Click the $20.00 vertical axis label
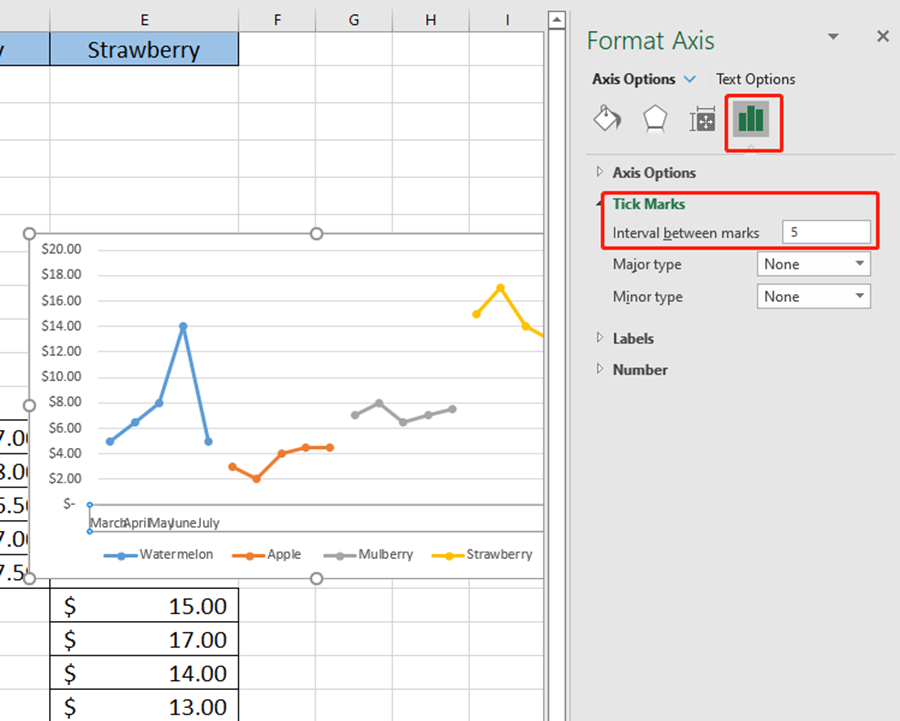 [61, 249]
